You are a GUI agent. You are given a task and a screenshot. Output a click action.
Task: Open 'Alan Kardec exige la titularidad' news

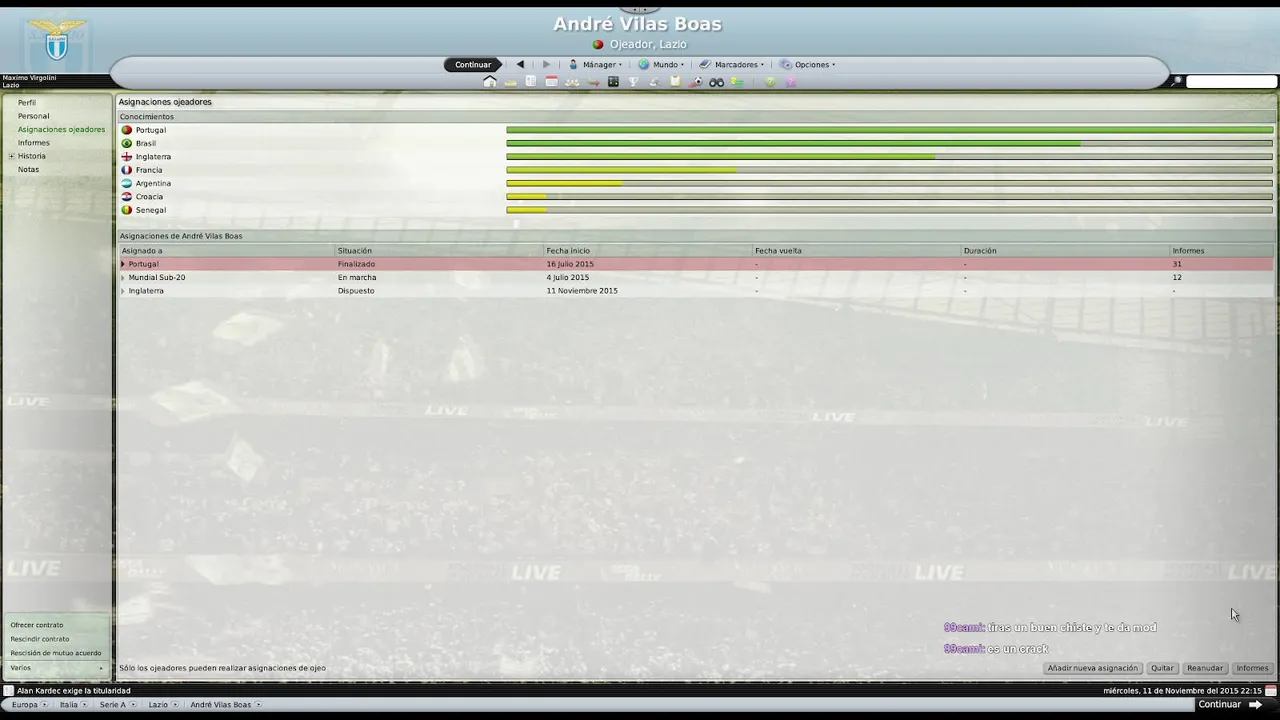(73, 690)
